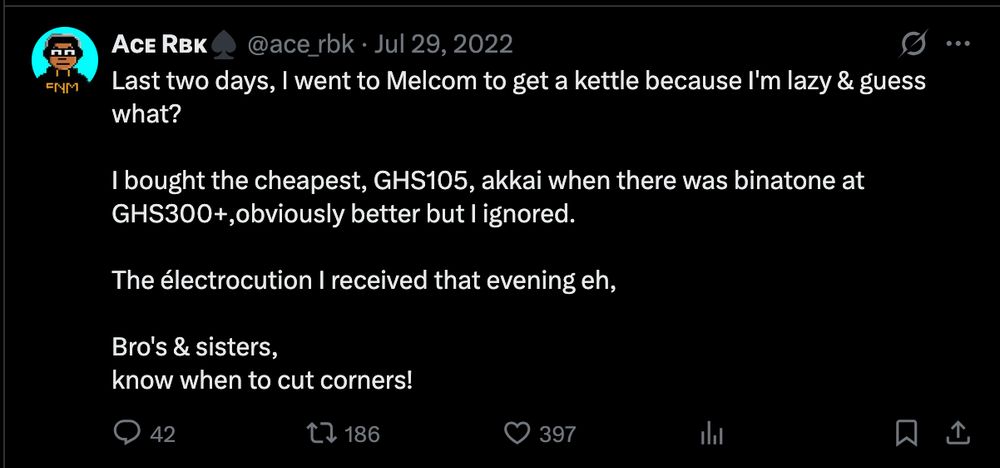The image size is (1000, 468).
Task: Like the tweet with the heart icon
Action: pos(517,433)
